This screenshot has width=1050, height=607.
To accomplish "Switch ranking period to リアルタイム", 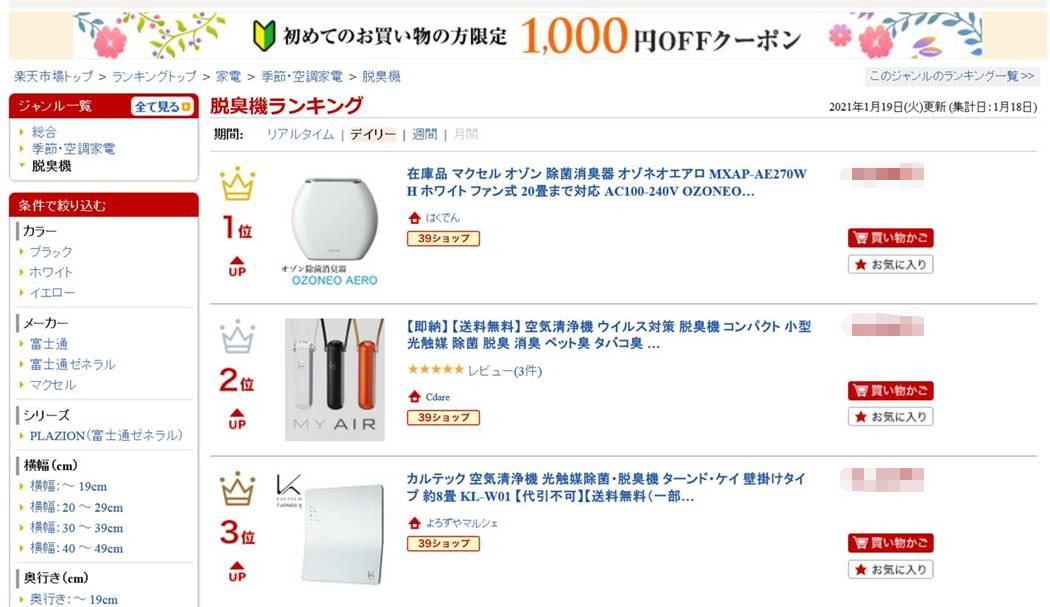I will click(x=300, y=135).
